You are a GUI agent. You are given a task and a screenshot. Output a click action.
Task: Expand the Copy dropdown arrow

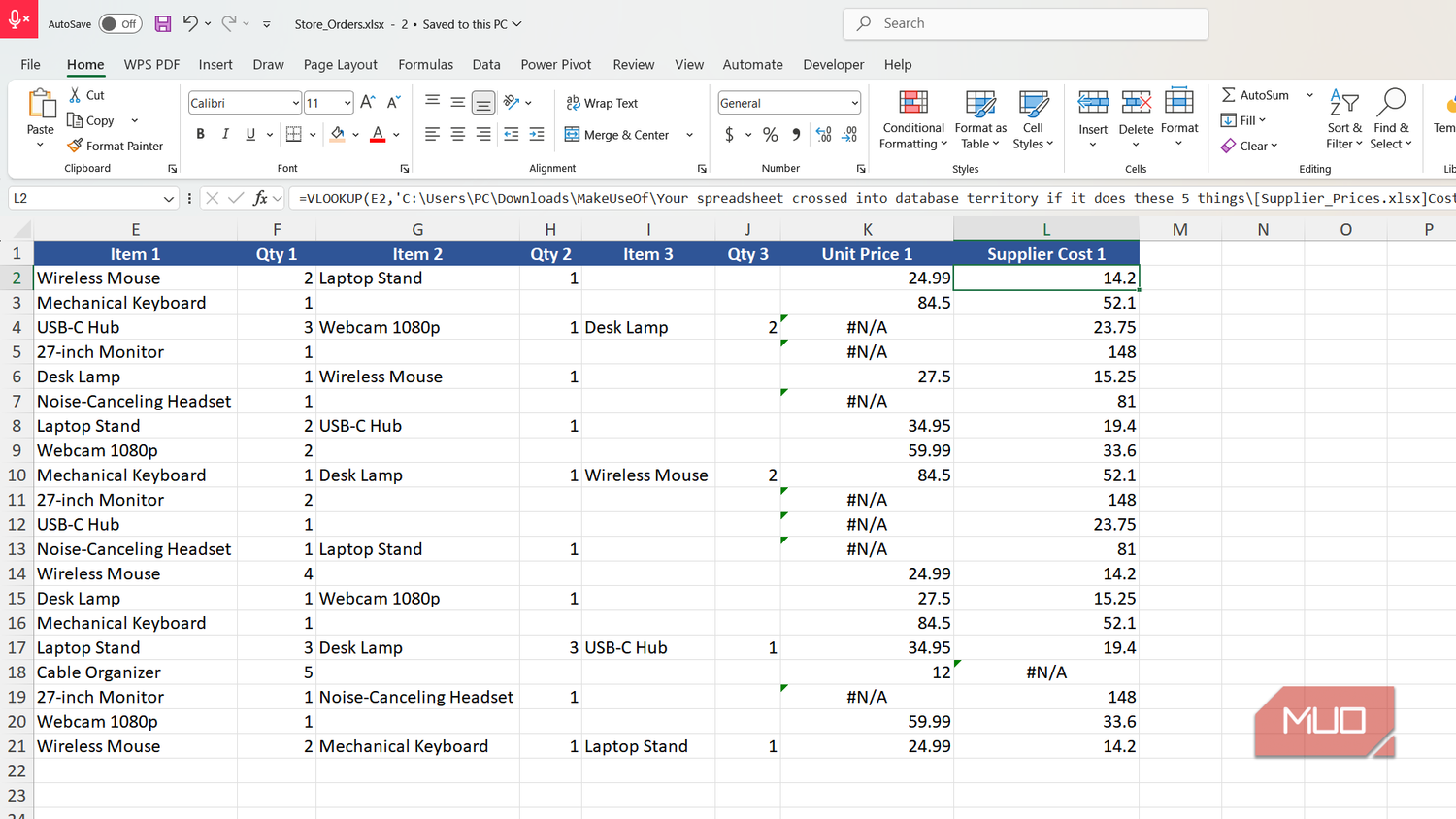(x=134, y=120)
